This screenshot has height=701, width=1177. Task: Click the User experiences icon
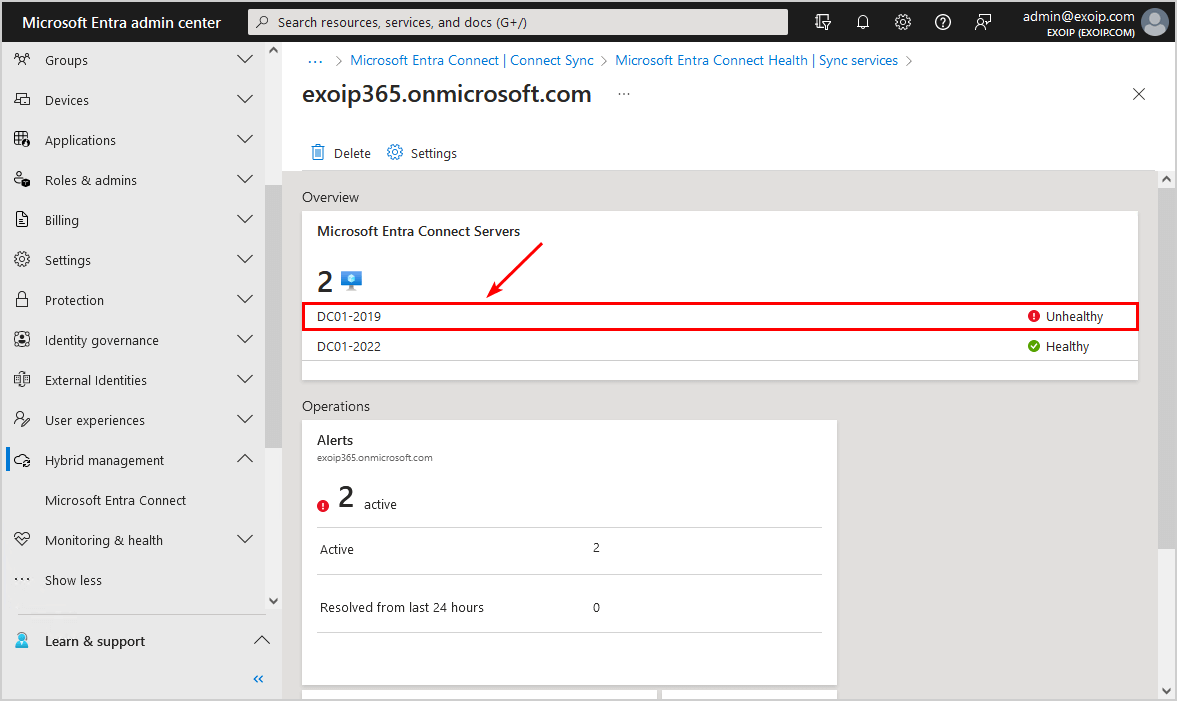point(22,419)
